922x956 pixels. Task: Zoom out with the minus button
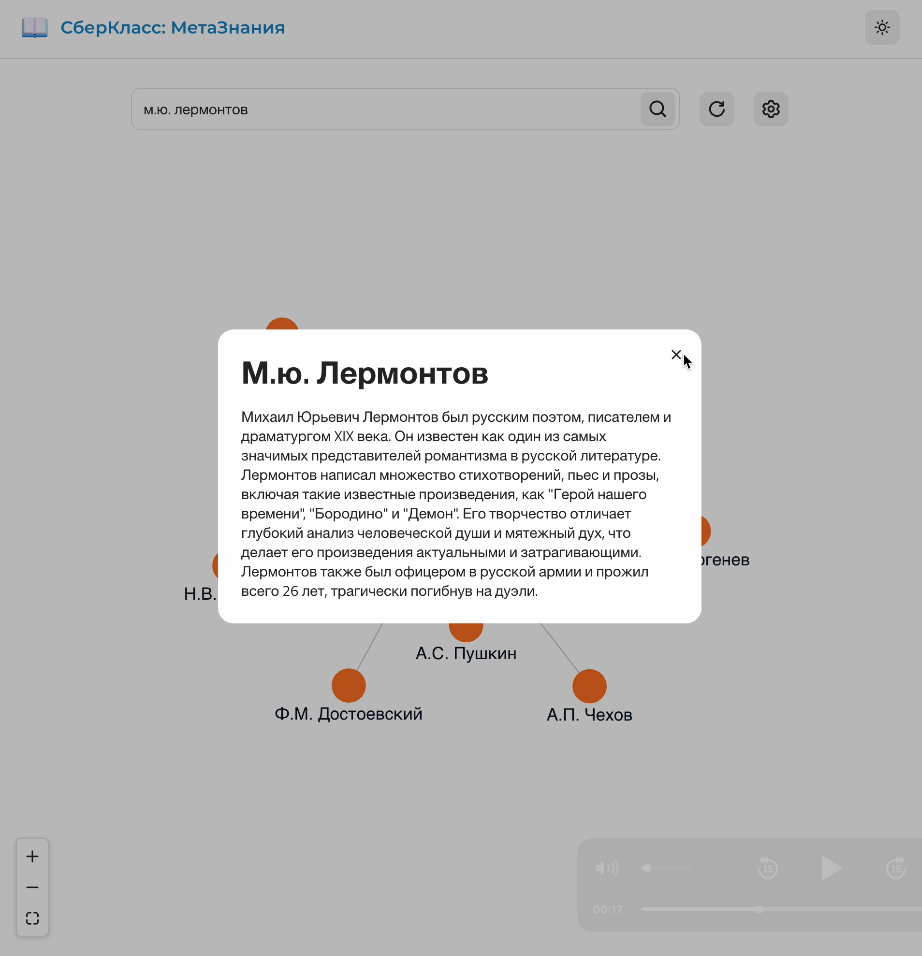[x=32, y=887]
